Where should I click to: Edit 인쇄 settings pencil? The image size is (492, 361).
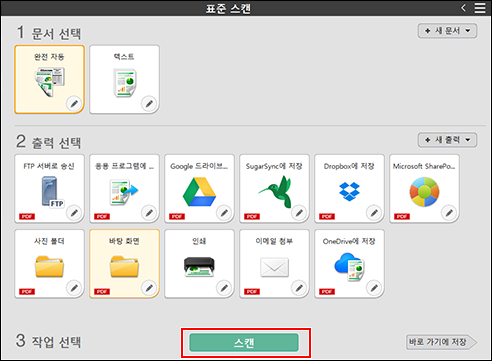224,288
